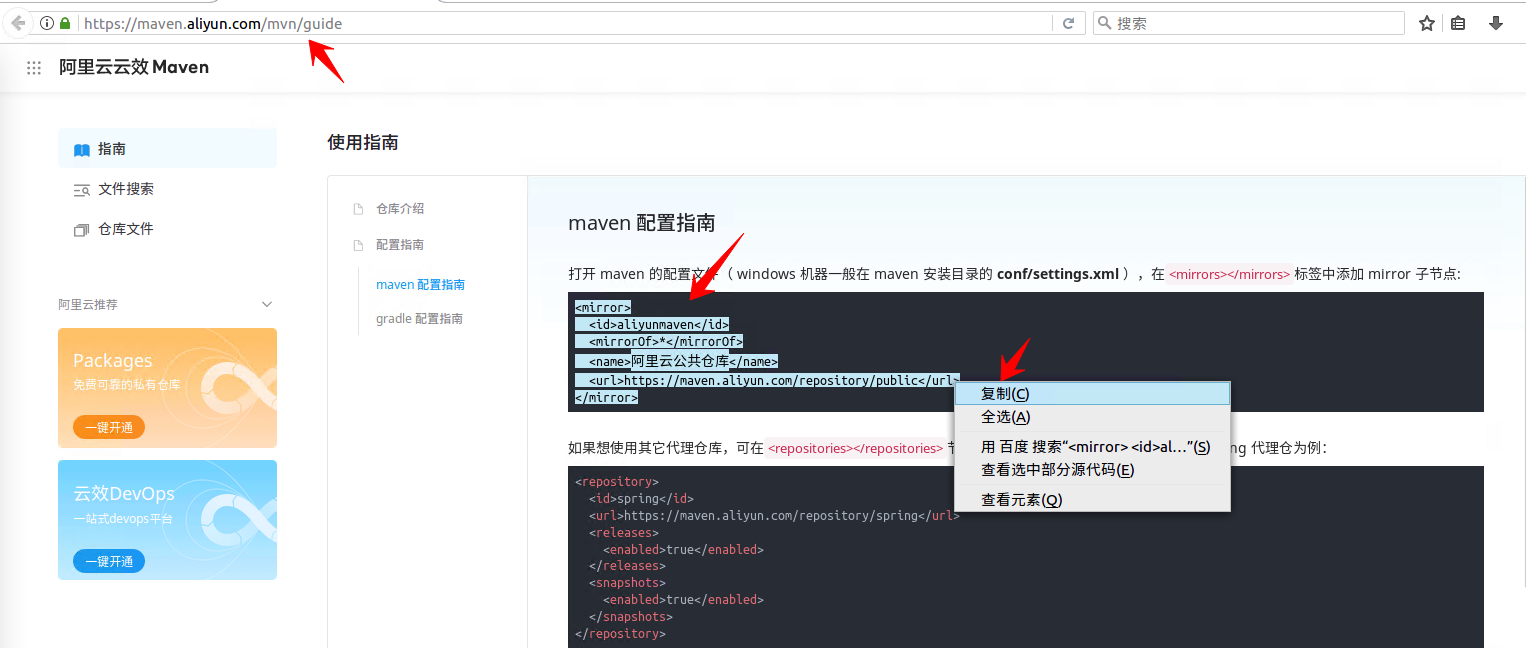Click the browser back arrow button
The image size is (1526, 648).
click(18, 23)
